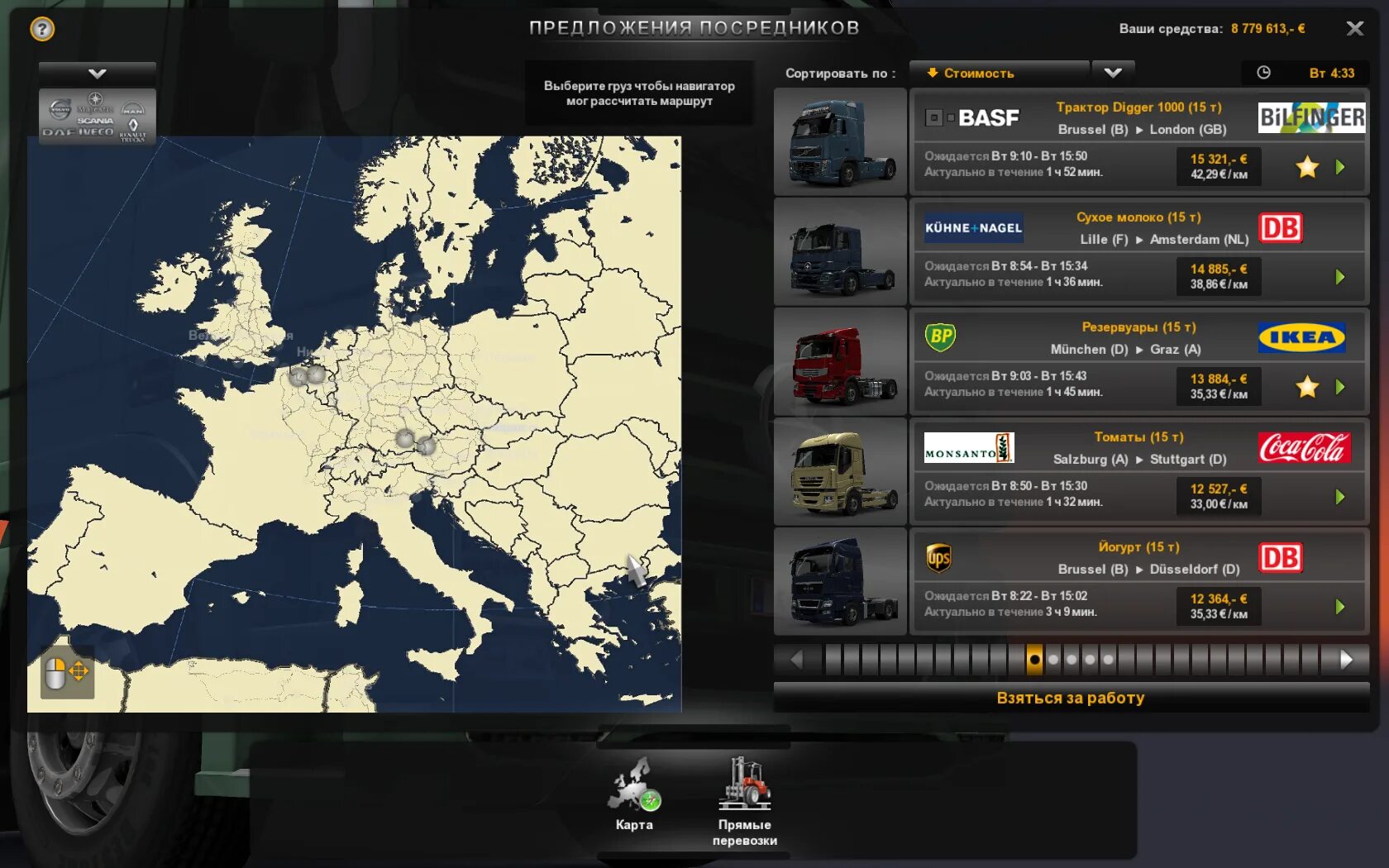
Task: Open the Карта map tab
Action: click(634, 794)
